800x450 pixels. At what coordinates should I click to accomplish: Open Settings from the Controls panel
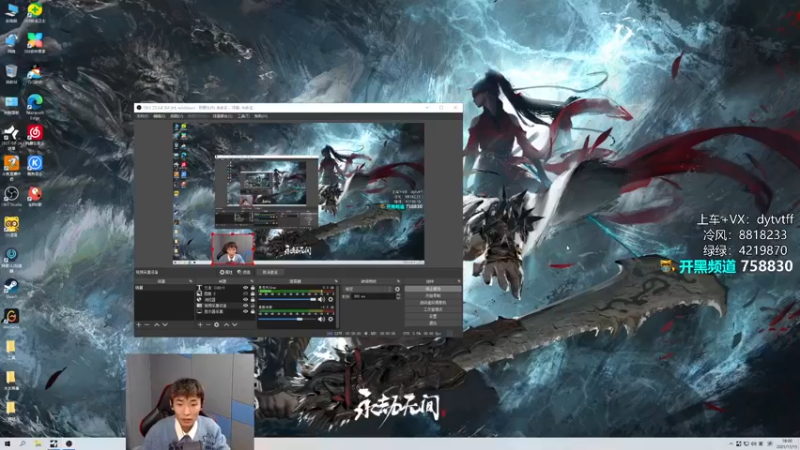(433, 316)
